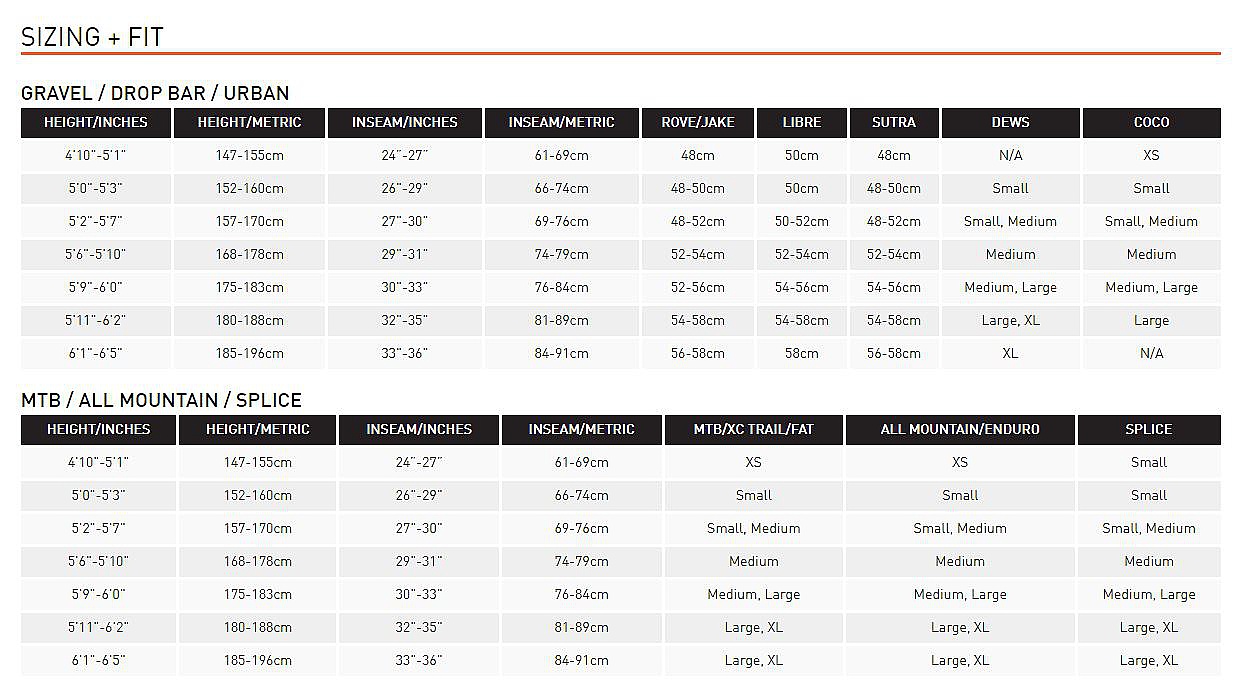
Task: Click the GRAVEL / DROP BAR / URBAN section title
Action: tap(155, 93)
